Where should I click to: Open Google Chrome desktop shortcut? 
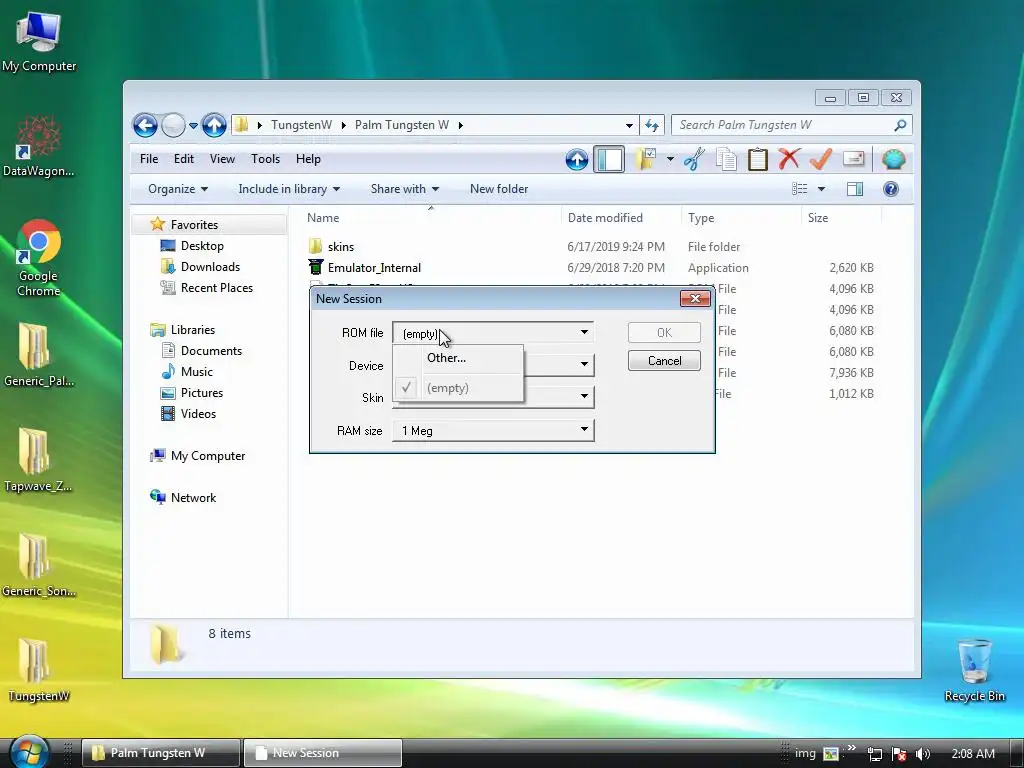(x=39, y=259)
